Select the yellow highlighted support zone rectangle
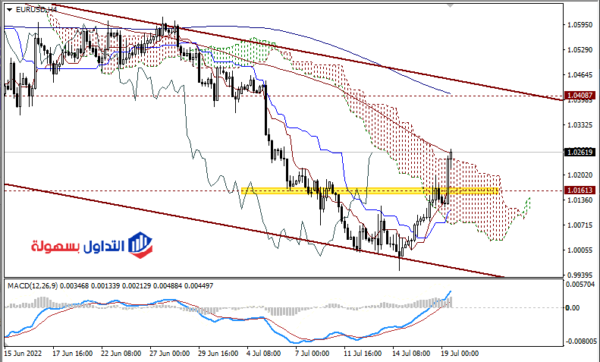This screenshot has height=362, width=600. point(370,191)
